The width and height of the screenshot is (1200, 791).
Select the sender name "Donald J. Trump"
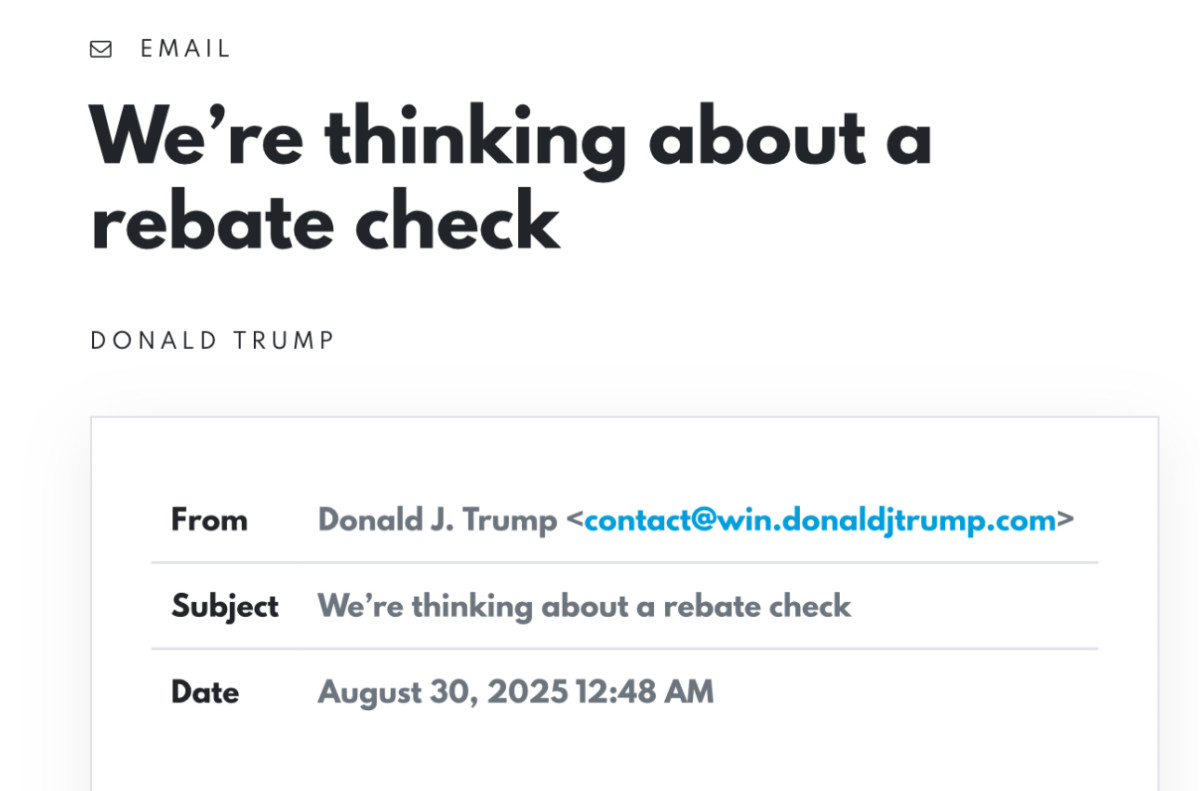click(x=437, y=520)
